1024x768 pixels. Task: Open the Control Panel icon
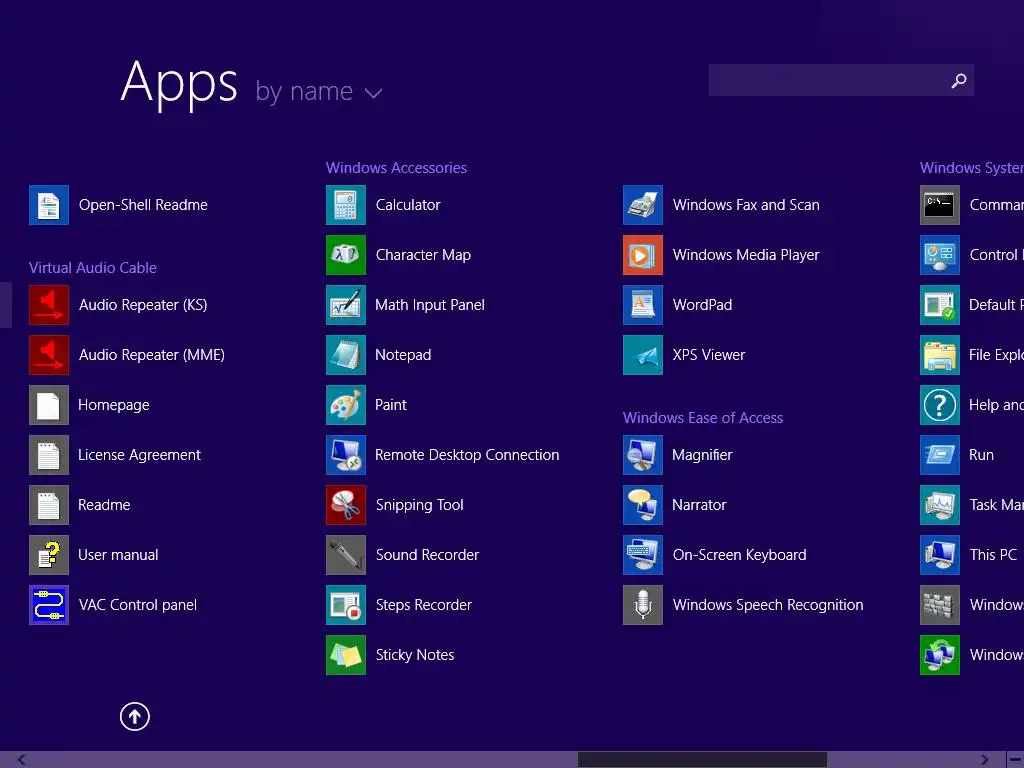[940, 255]
